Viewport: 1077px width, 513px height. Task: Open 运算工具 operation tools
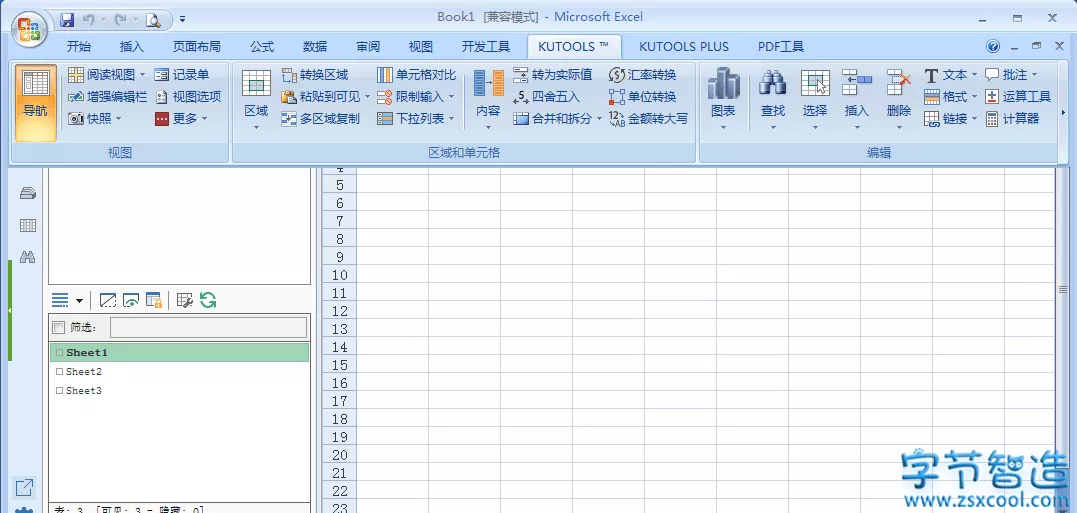(1019, 97)
